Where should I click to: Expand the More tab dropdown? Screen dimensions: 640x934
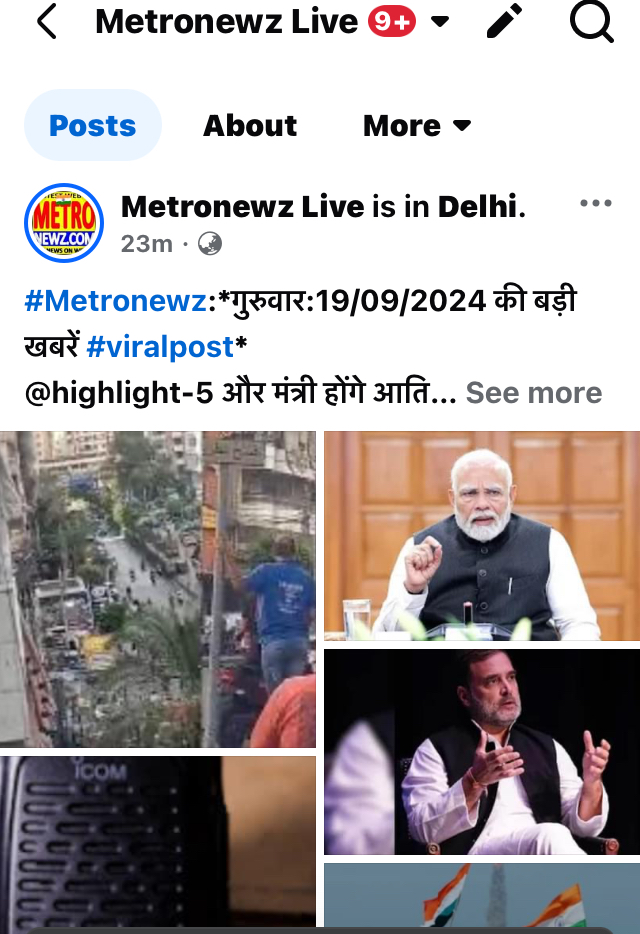(417, 126)
